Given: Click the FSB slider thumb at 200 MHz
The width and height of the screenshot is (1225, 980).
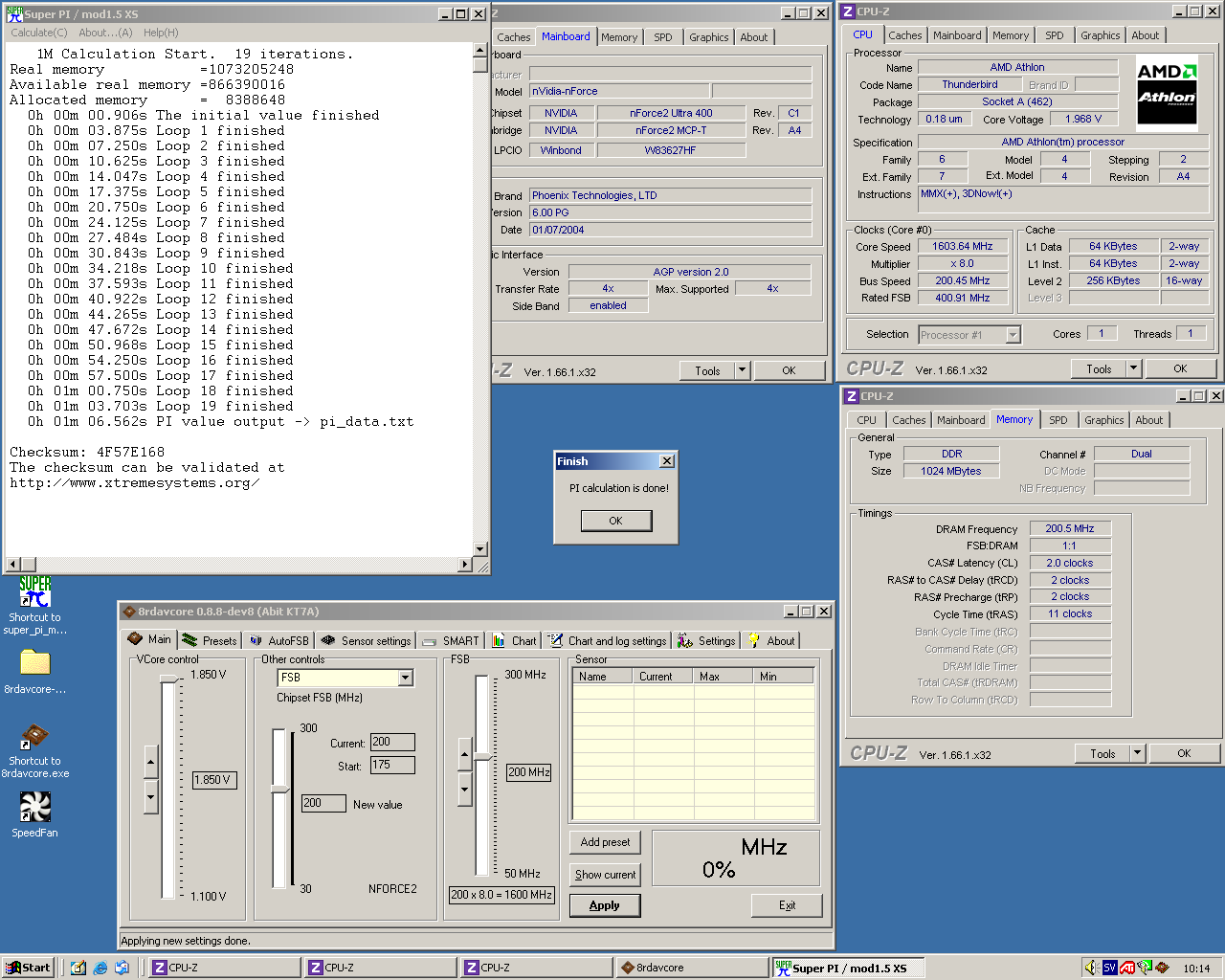Looking at the screenshot, I should coord(483,757).
